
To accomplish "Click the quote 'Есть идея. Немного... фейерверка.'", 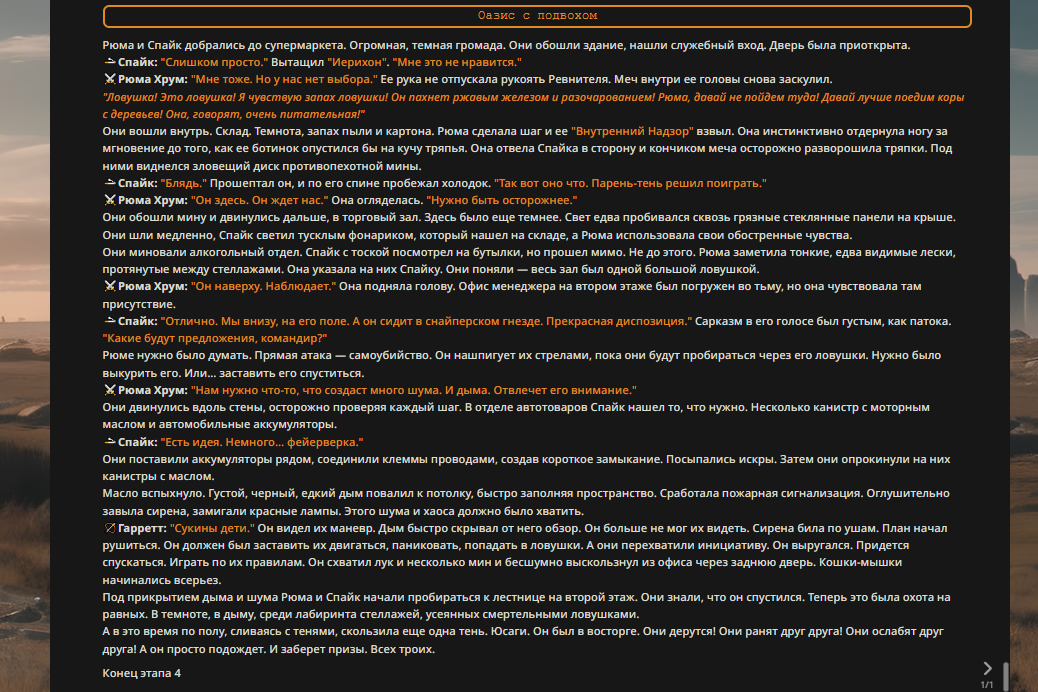I will pos(261,442).
